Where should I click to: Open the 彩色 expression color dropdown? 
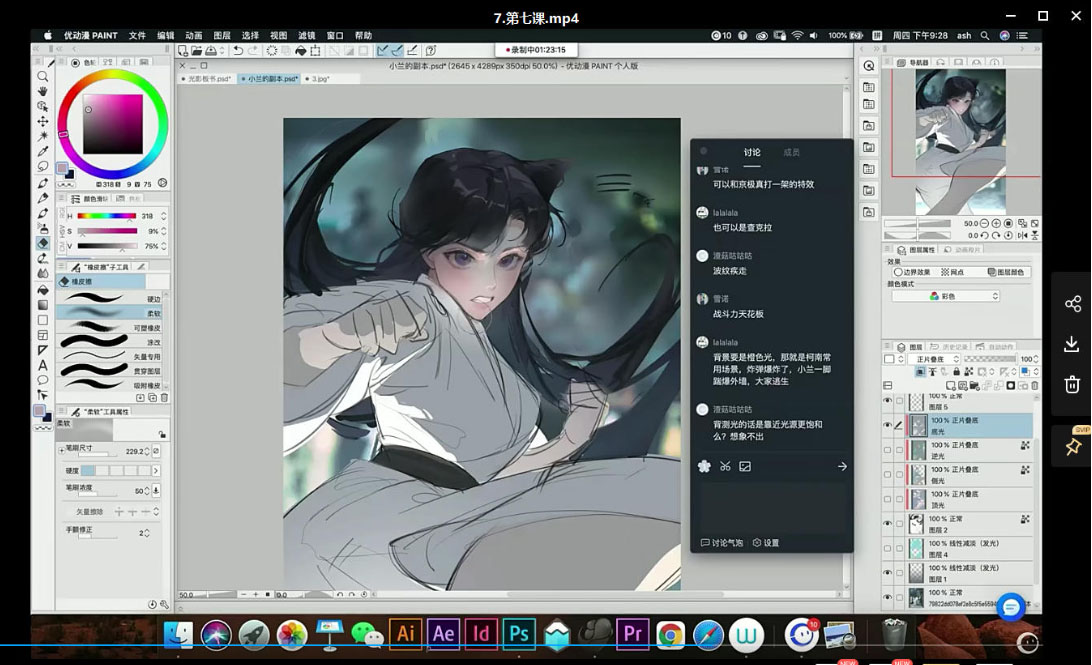(x=946, y=296)
